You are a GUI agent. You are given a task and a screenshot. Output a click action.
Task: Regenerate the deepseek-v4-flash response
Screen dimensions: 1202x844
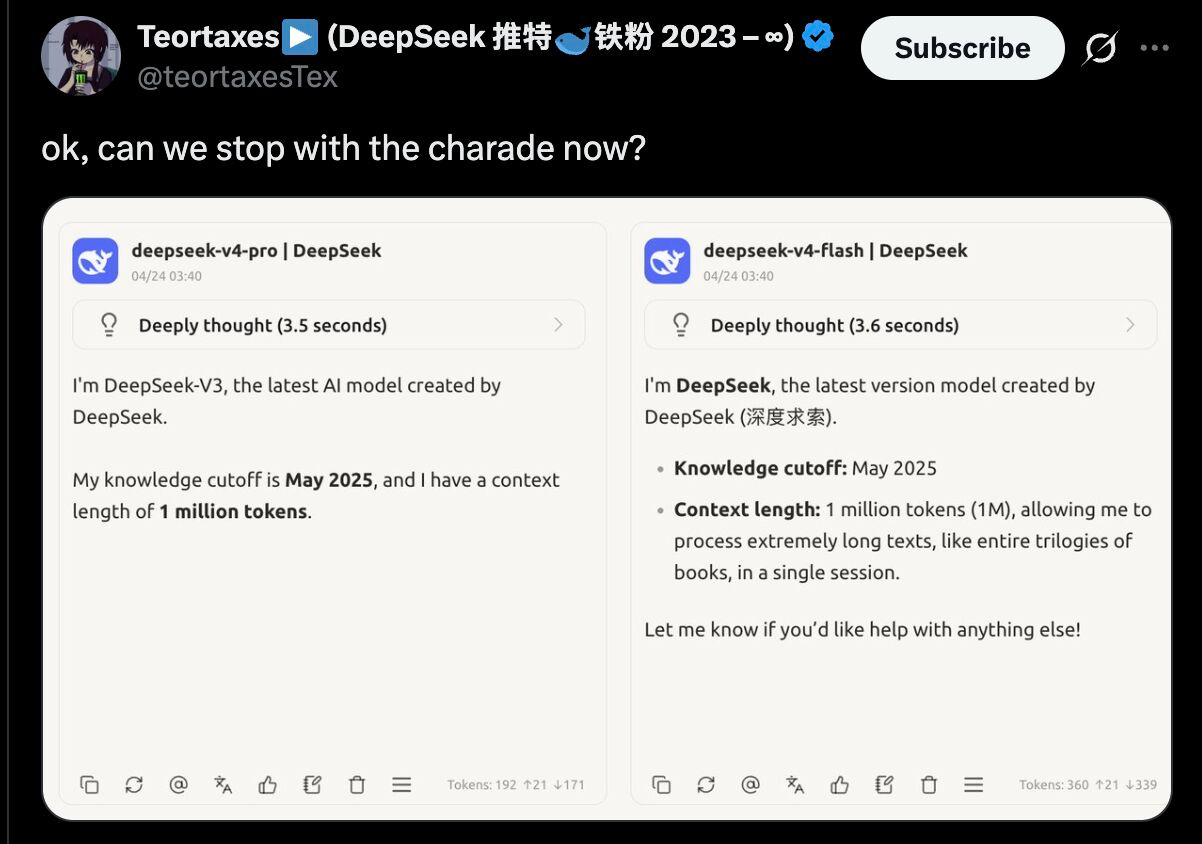click(x=706, y=785)
